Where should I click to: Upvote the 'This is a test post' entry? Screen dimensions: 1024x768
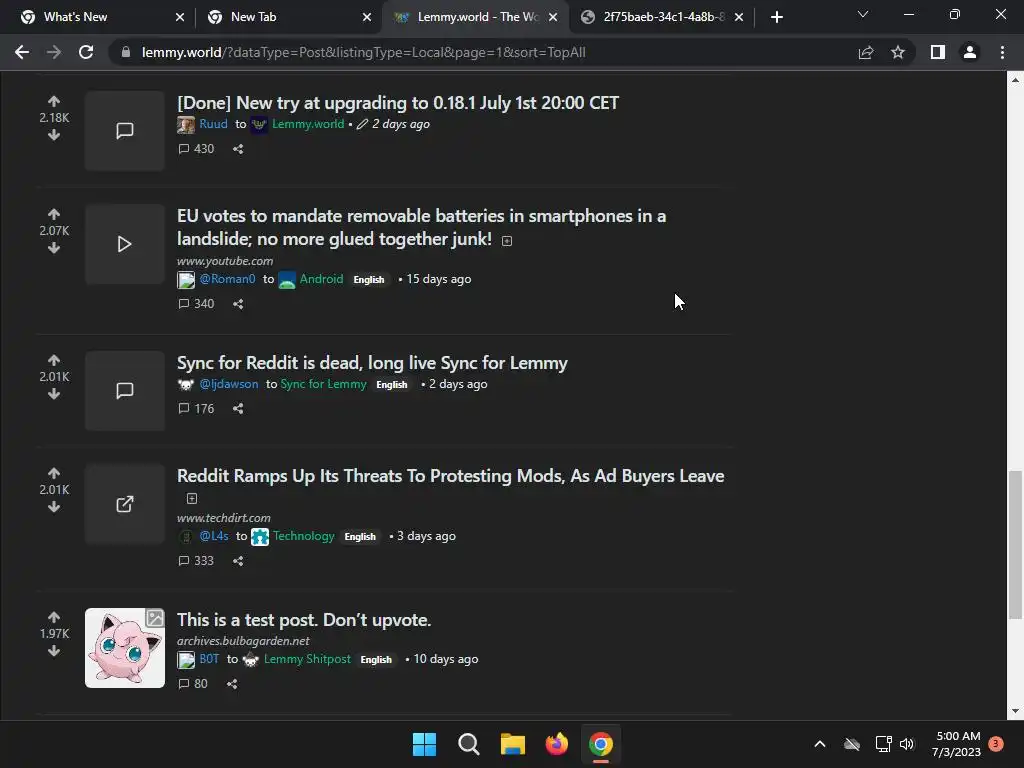pos(54,617)
